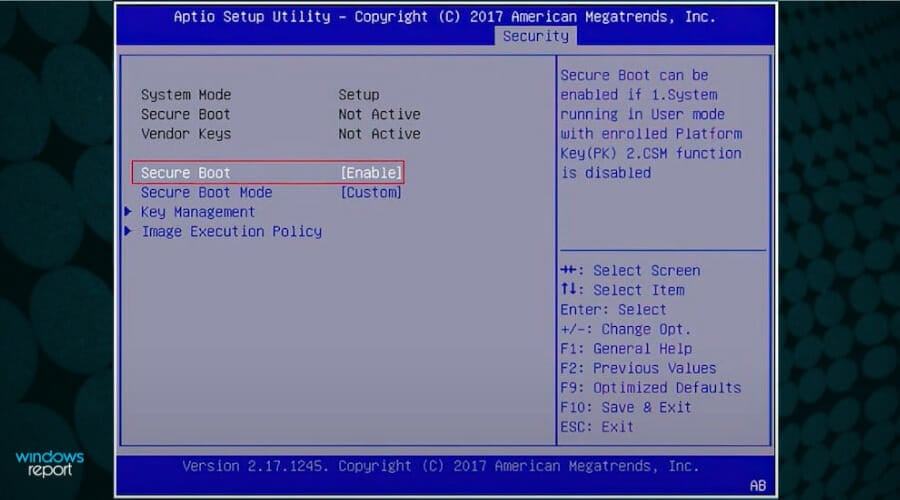The image size is (900, 500).
Task: Click the Not Active value for Secure Boot
Action: coord(379,114)
